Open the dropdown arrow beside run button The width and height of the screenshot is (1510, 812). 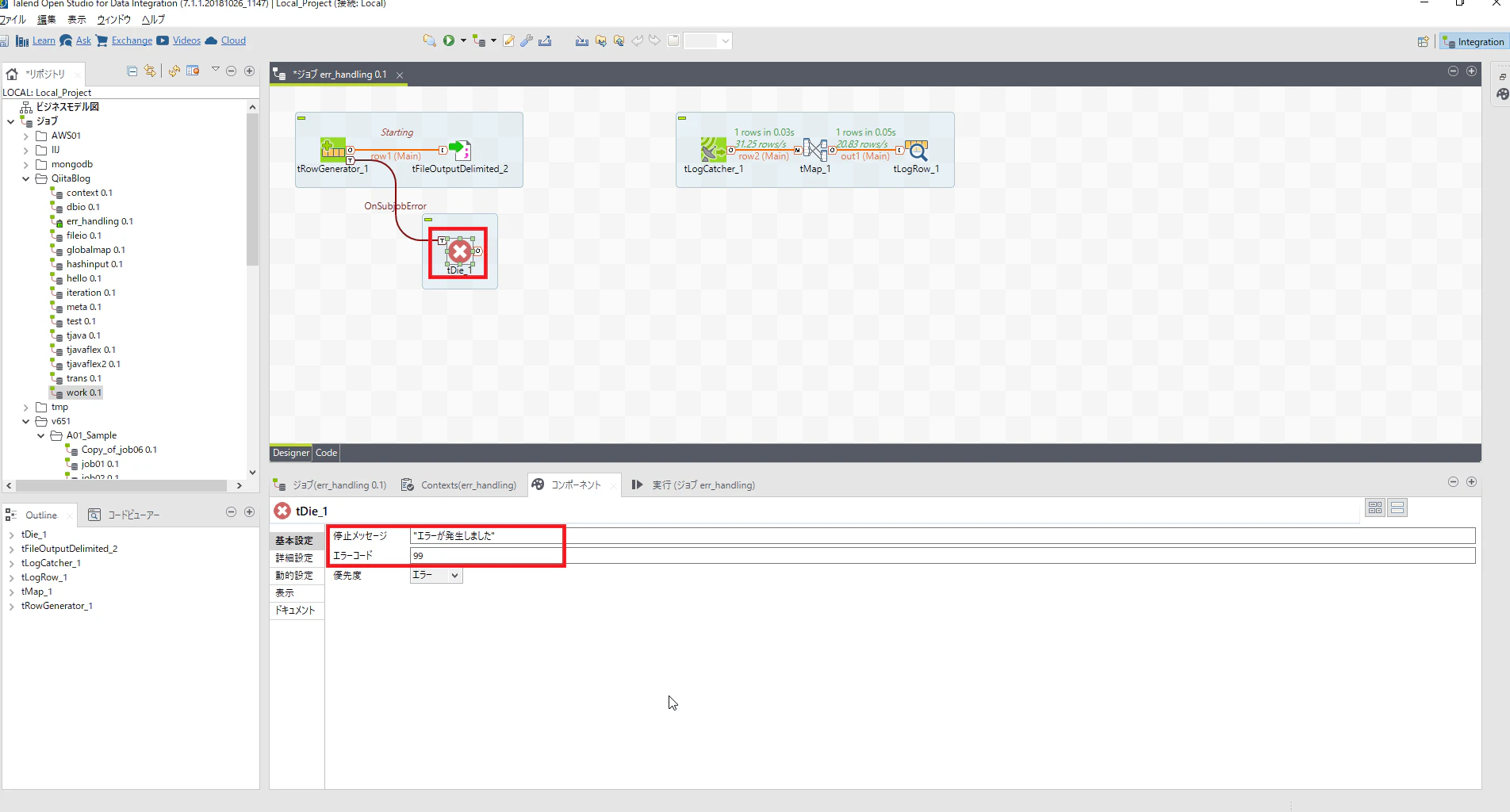(x=463, y=40)
